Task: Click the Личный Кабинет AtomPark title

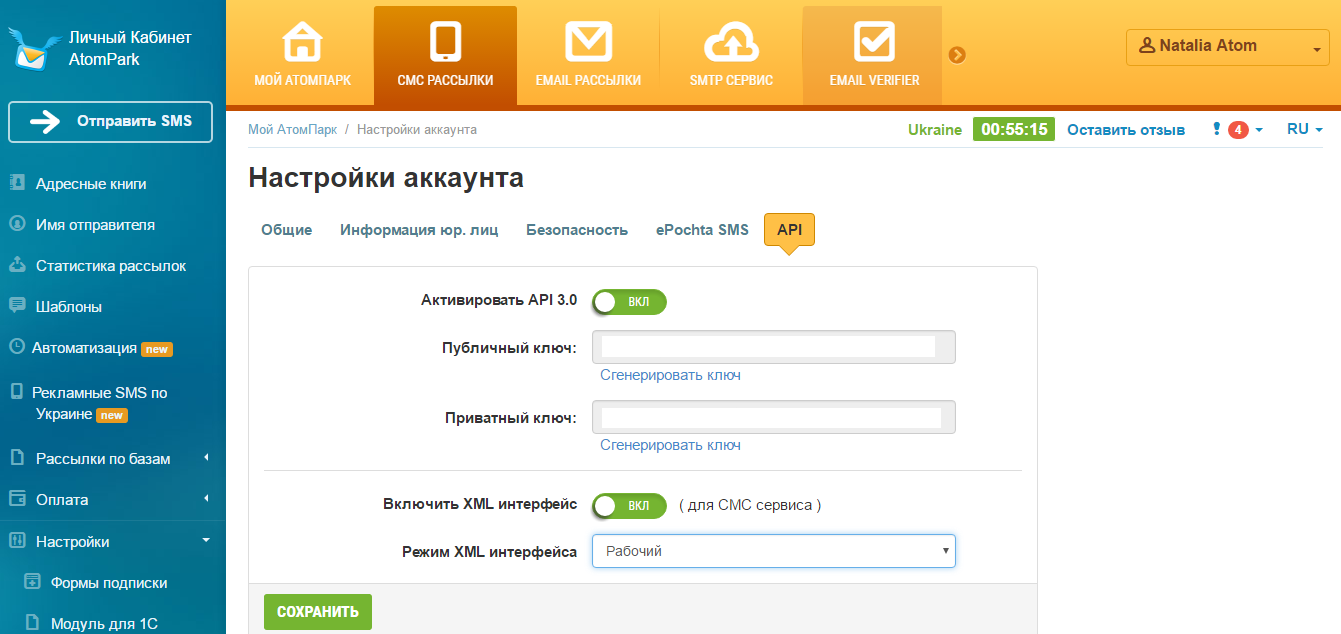Action: [x=130, y=48]
